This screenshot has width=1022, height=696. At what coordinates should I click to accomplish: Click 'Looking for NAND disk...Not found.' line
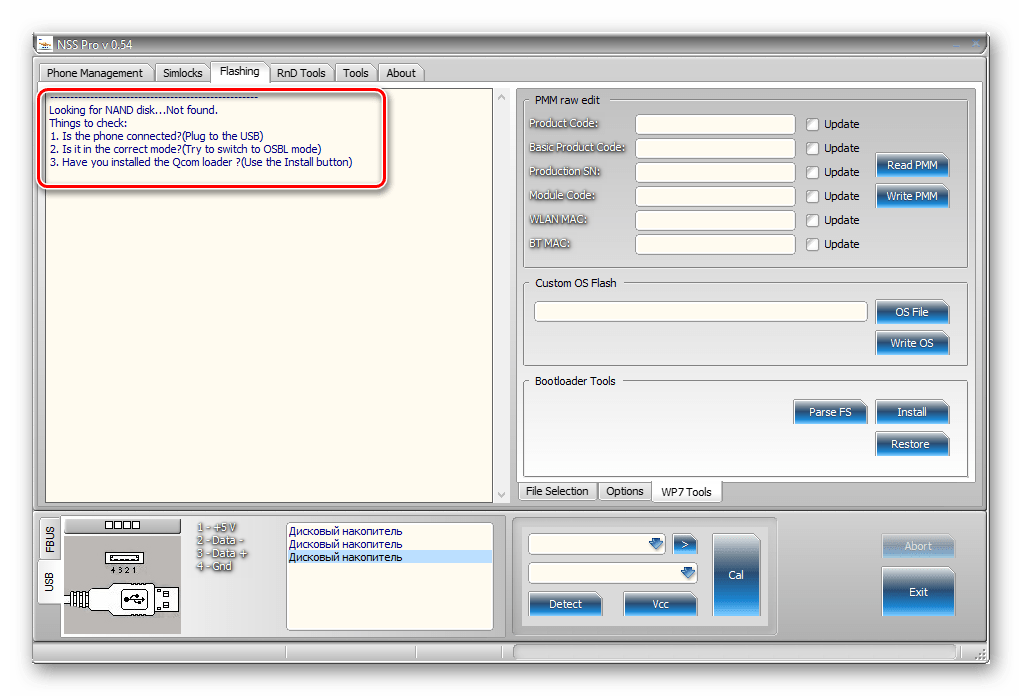tap(134, 110)
